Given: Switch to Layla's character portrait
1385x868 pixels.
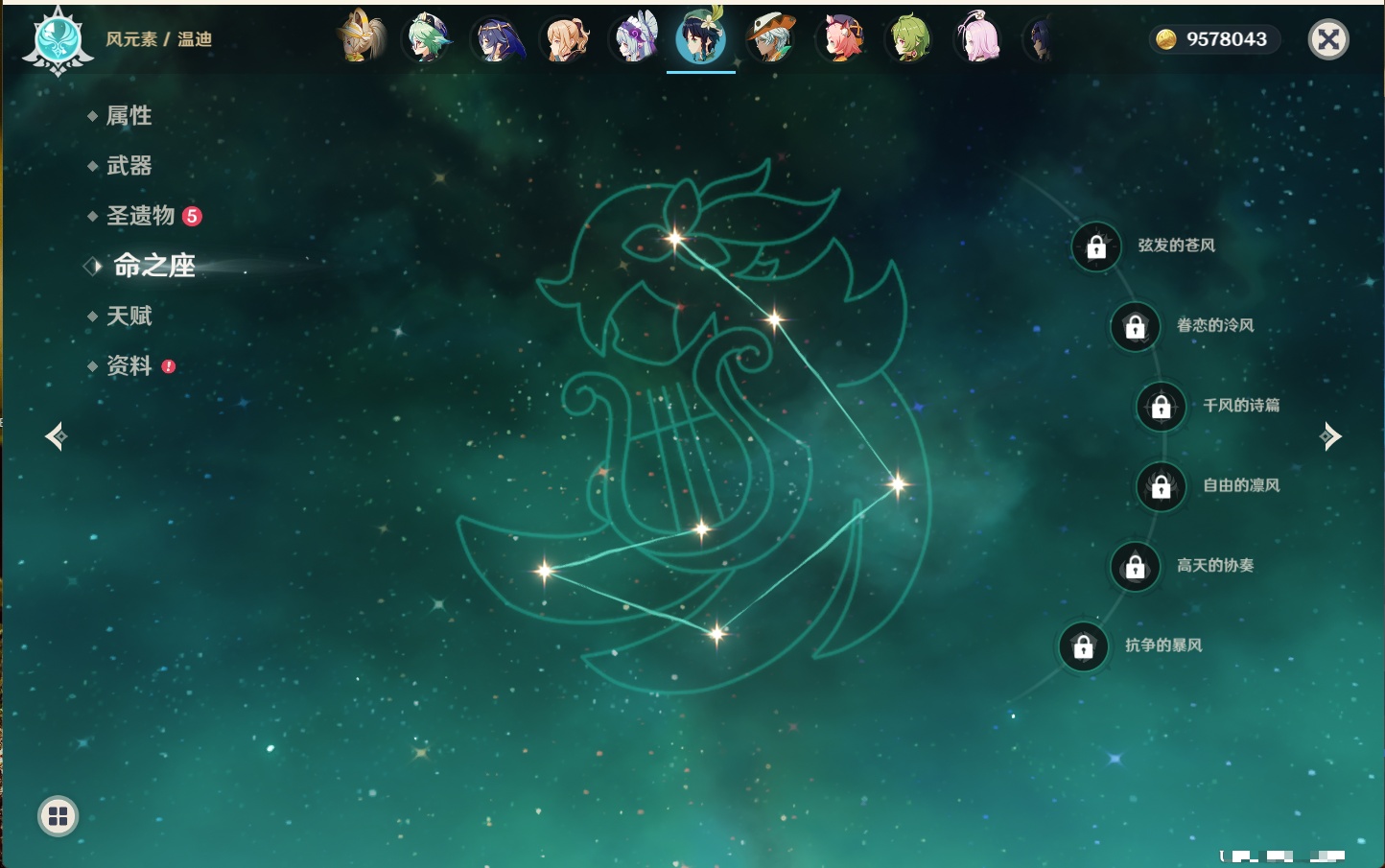Looking at the screenshot, I should tap(497, 39).
